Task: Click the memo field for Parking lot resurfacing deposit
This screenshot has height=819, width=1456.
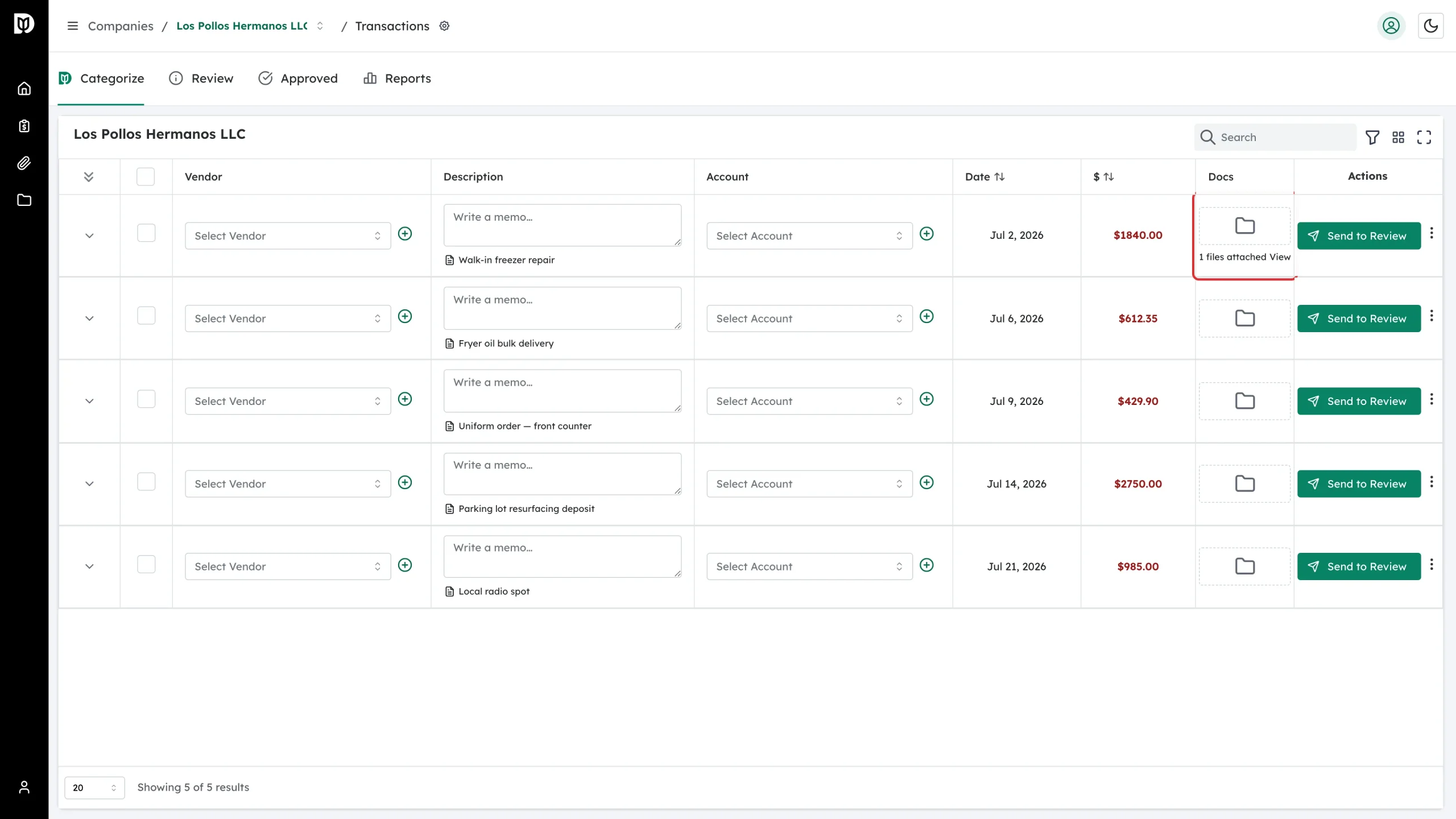Action: [562, 474]
